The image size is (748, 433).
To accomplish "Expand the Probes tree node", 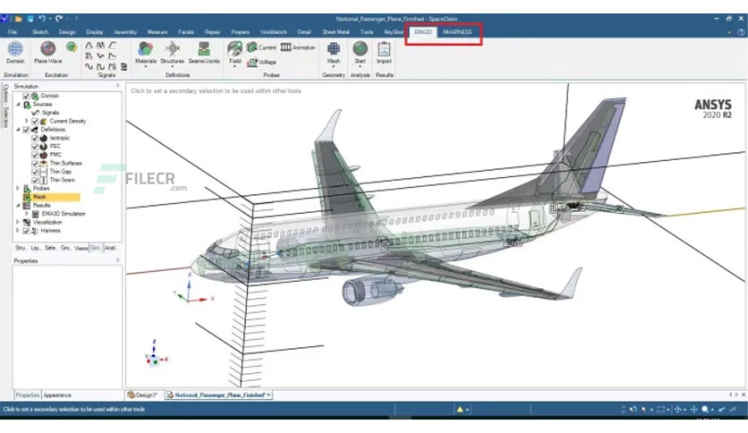I will [x=17, y=188].
